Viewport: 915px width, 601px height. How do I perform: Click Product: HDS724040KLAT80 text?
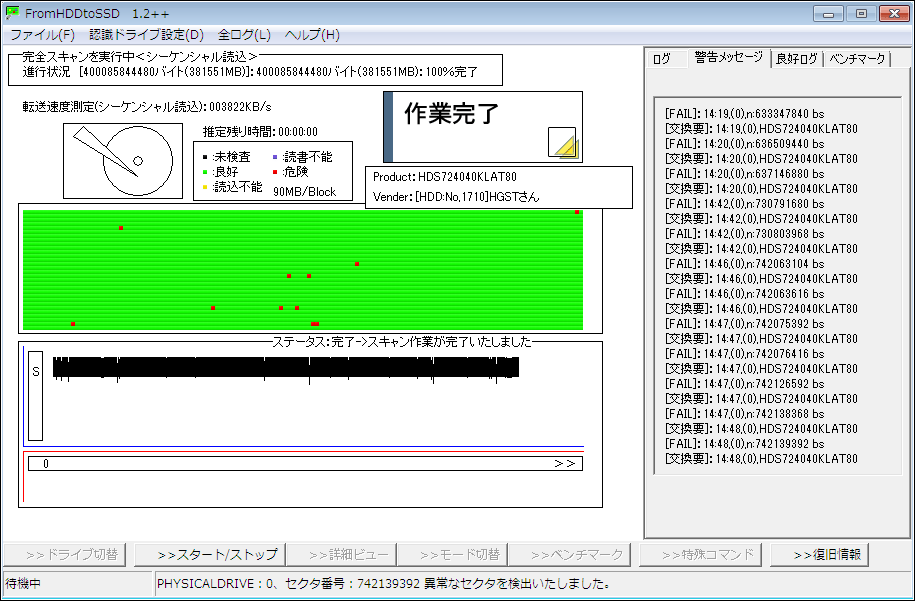click(445, 177)
